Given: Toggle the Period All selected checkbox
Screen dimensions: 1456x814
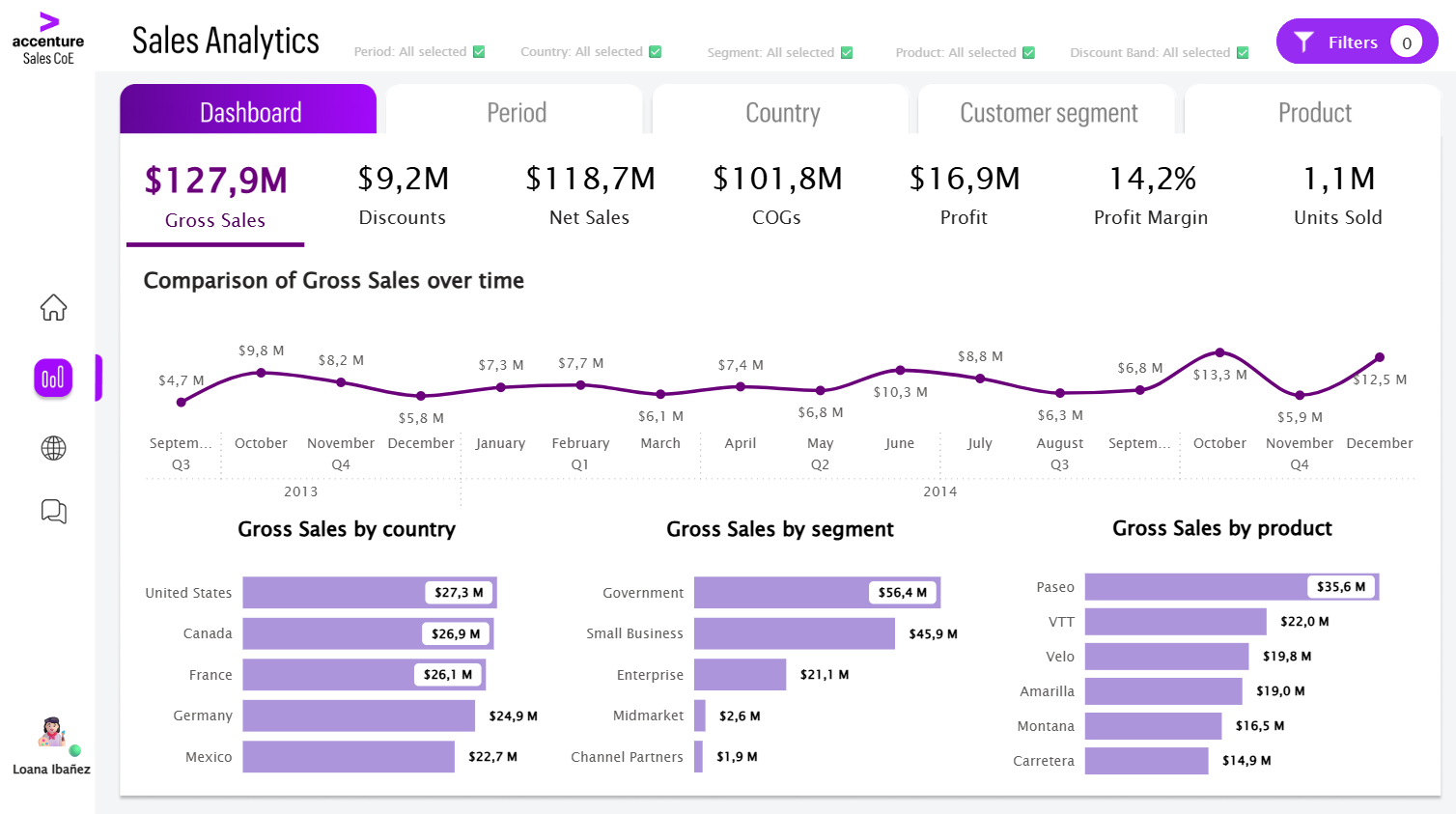Looking at the screenshot, I should click(x=479, y=52).
